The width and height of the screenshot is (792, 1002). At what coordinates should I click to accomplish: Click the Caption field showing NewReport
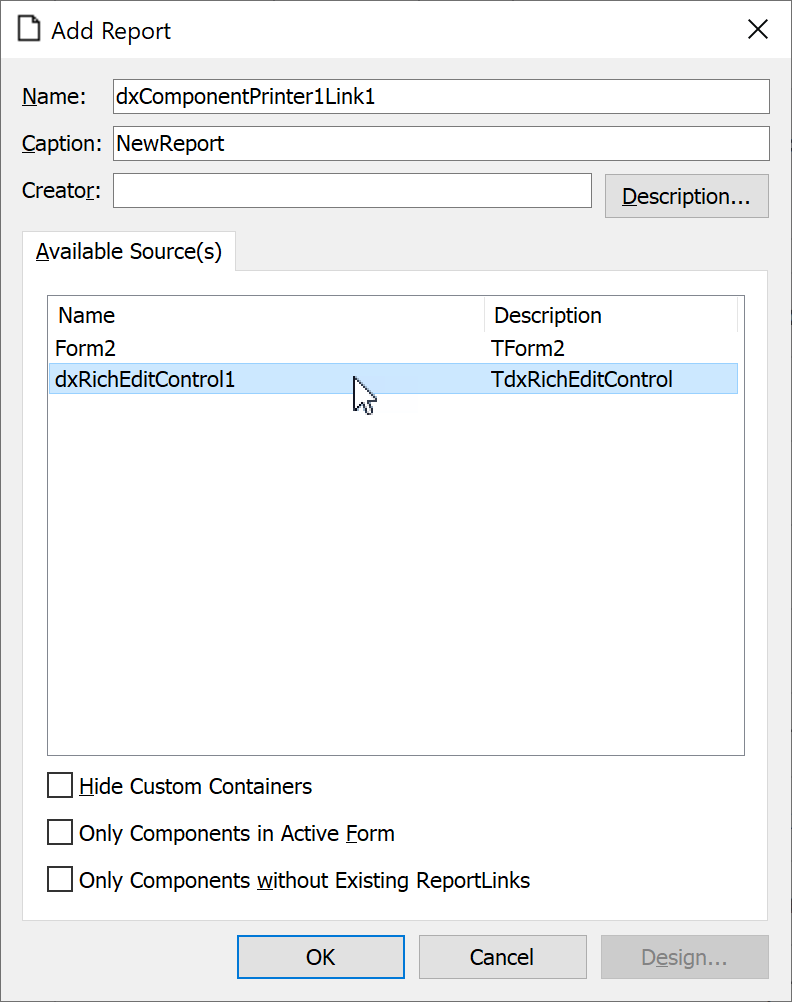[x=440, y=143]
